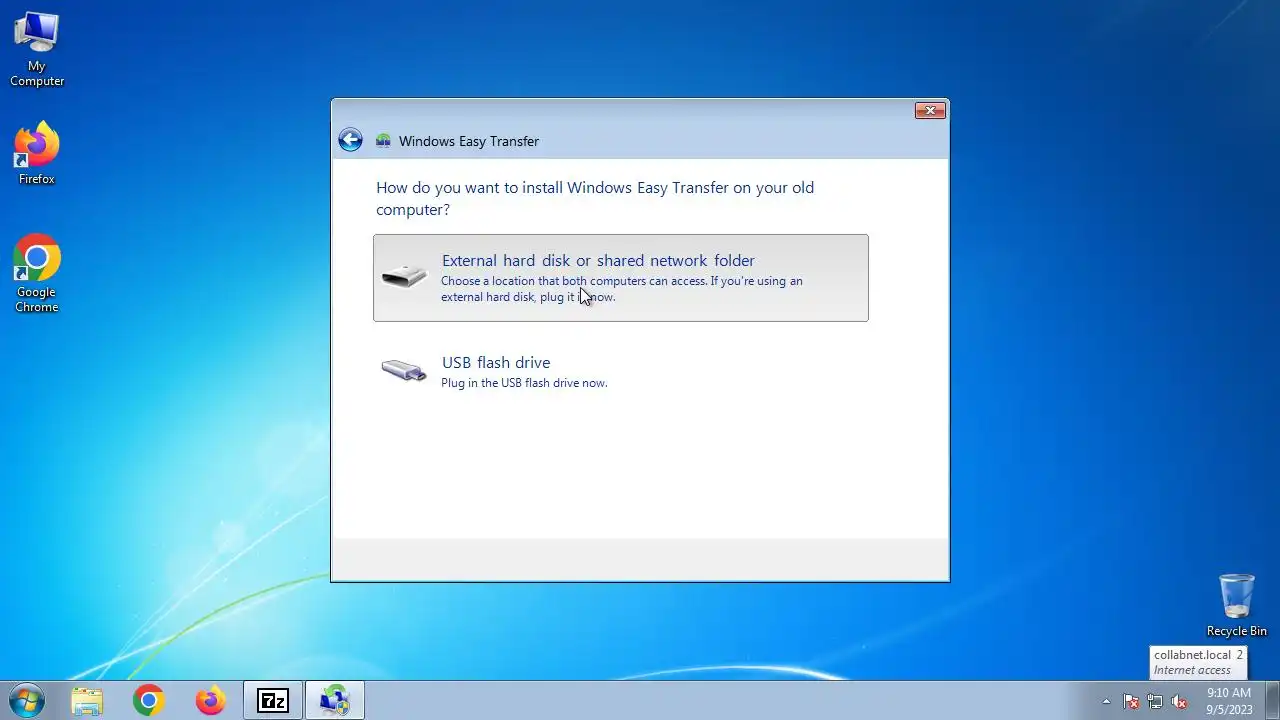Choose the USB flash drive option
Image resolution: width=1280 pixels, height=720 pixels.
(620, 372)
